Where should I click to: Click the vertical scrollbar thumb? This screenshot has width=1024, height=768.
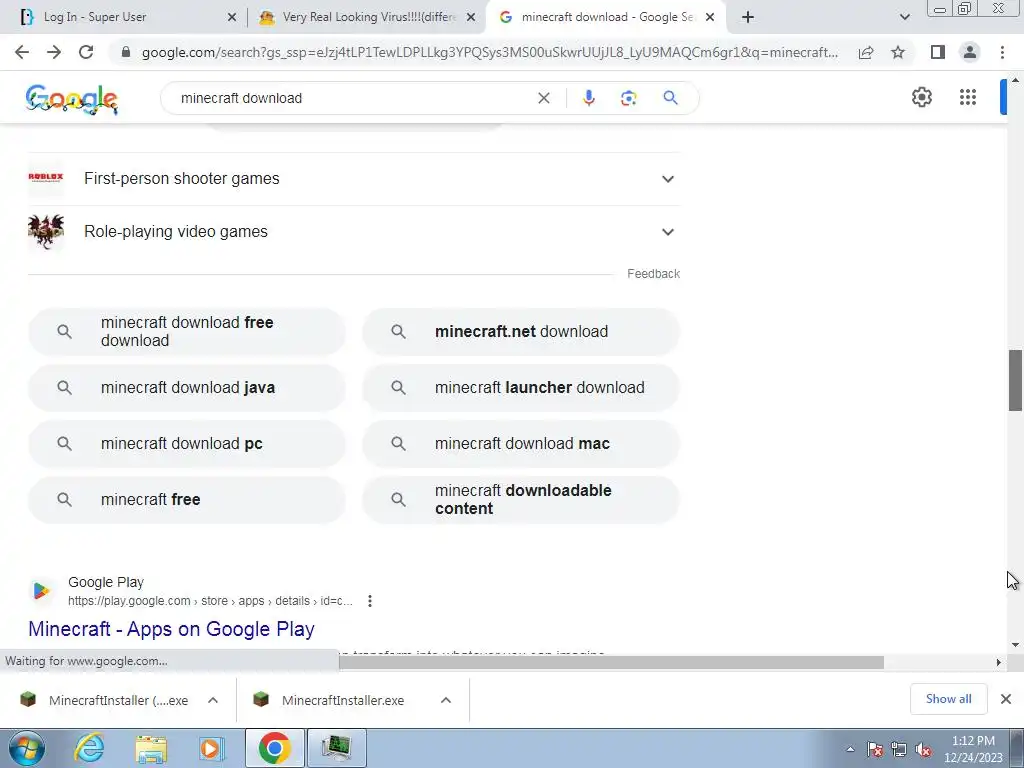1015,381
